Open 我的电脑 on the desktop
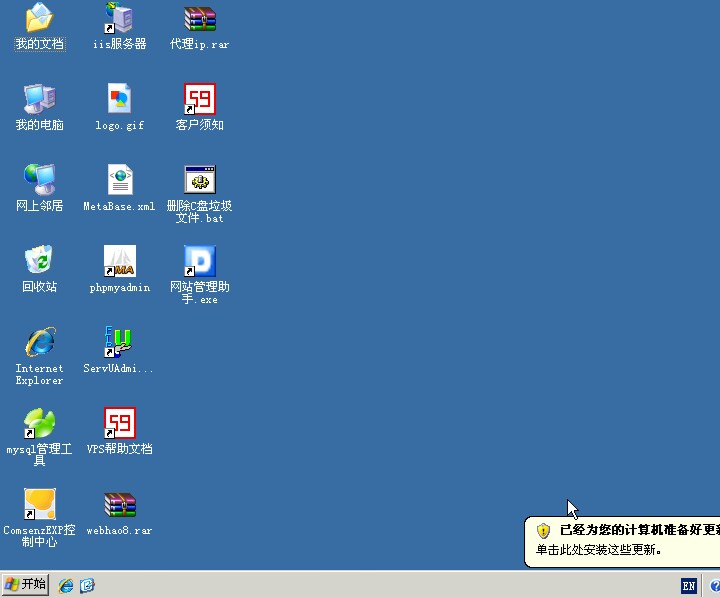The width and height of the screenshot is (720, 597). tap(39, 99)
